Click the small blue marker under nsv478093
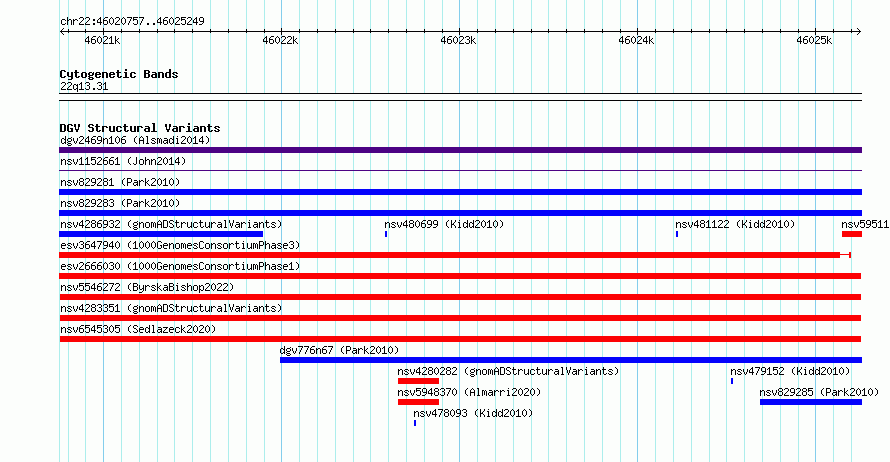This screenshot has width=890, height=462. pyautogui.click(x=415, y=423)
